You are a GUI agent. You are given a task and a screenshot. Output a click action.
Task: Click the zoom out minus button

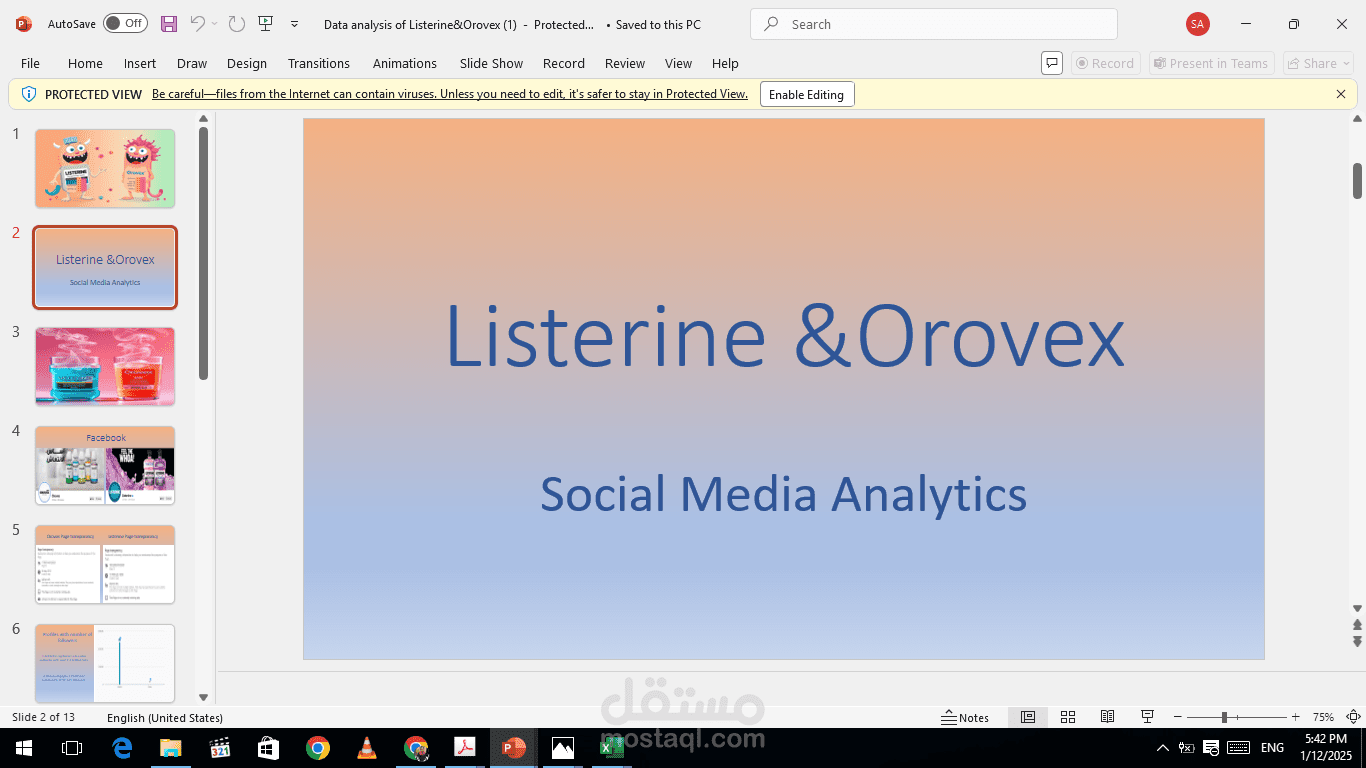(x=1178, y=717)
